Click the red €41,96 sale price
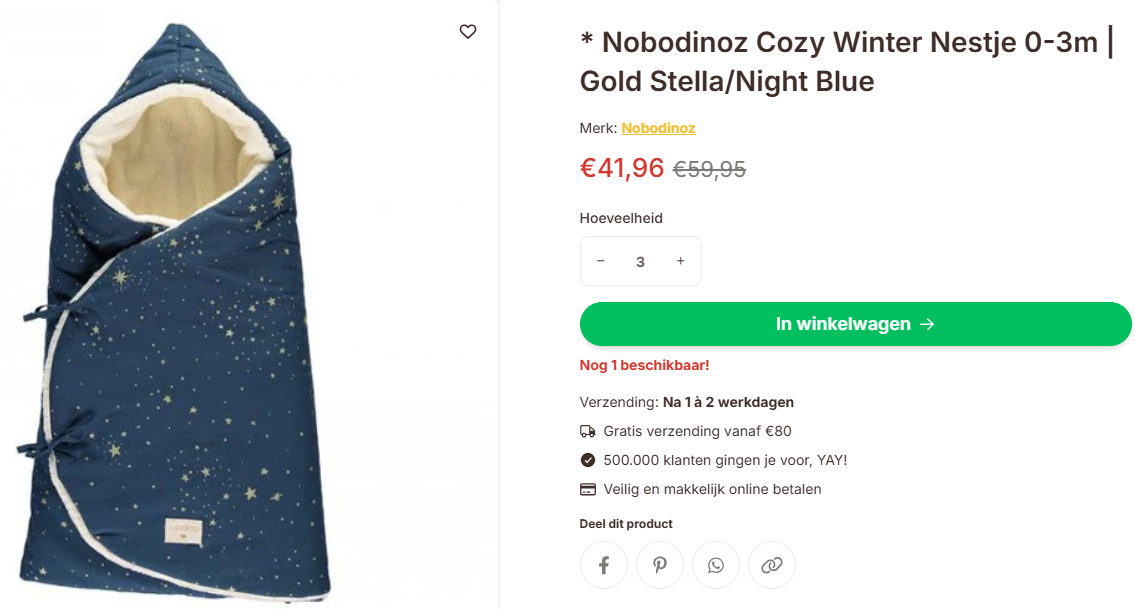Image resolution: width=1135 pixels, height=609 pixels. tap(622, 168)
